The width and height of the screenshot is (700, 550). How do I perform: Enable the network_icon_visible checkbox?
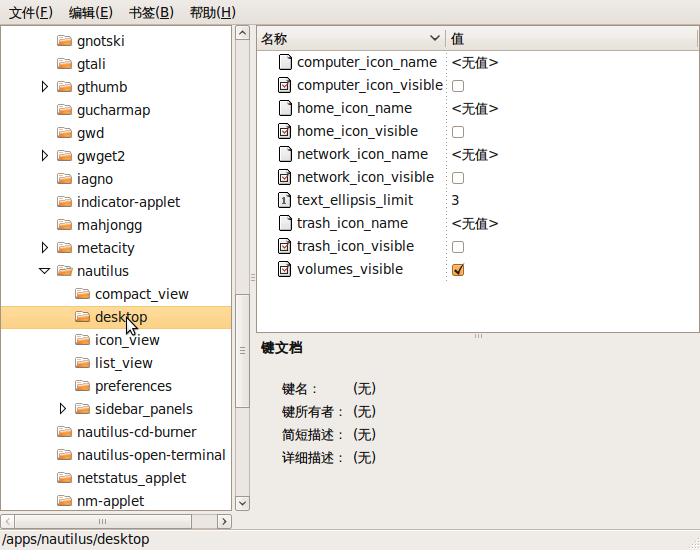pyautogui.click(x=458, y=178)
